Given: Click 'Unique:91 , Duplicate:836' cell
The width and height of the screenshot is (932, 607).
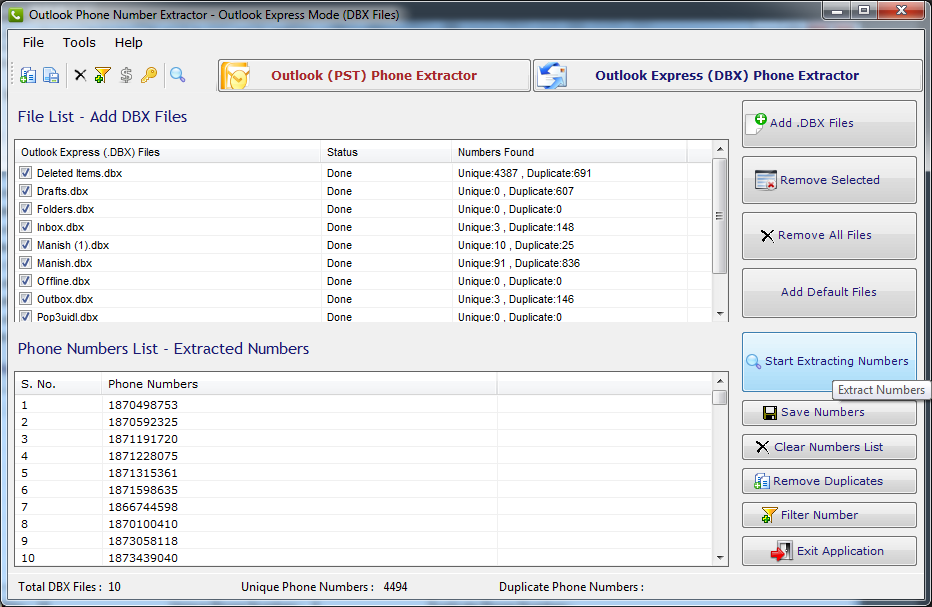Looking at the screenshot, I should click(x=518, y=263).
